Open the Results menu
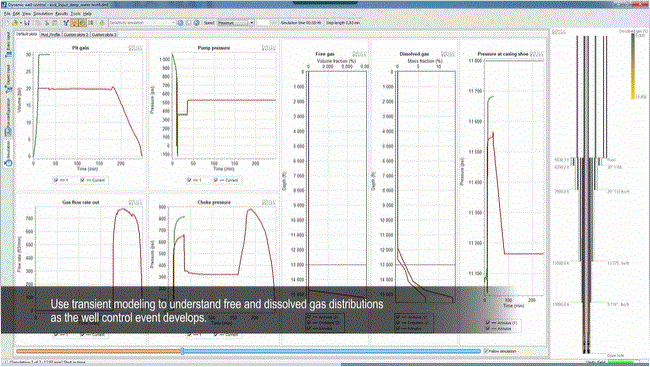The height and width of the screenshot is (367, 650). pyautogui.click(x=61, y=14)
